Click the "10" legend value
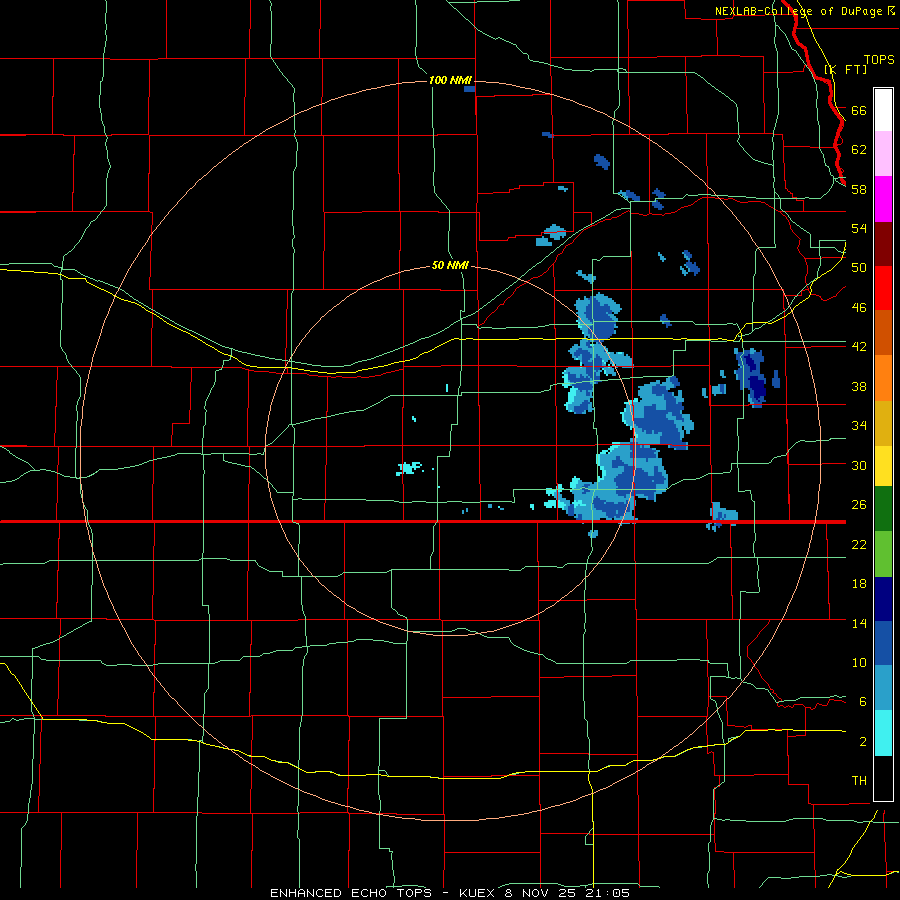The image size is (900, 900). (859, 662)
